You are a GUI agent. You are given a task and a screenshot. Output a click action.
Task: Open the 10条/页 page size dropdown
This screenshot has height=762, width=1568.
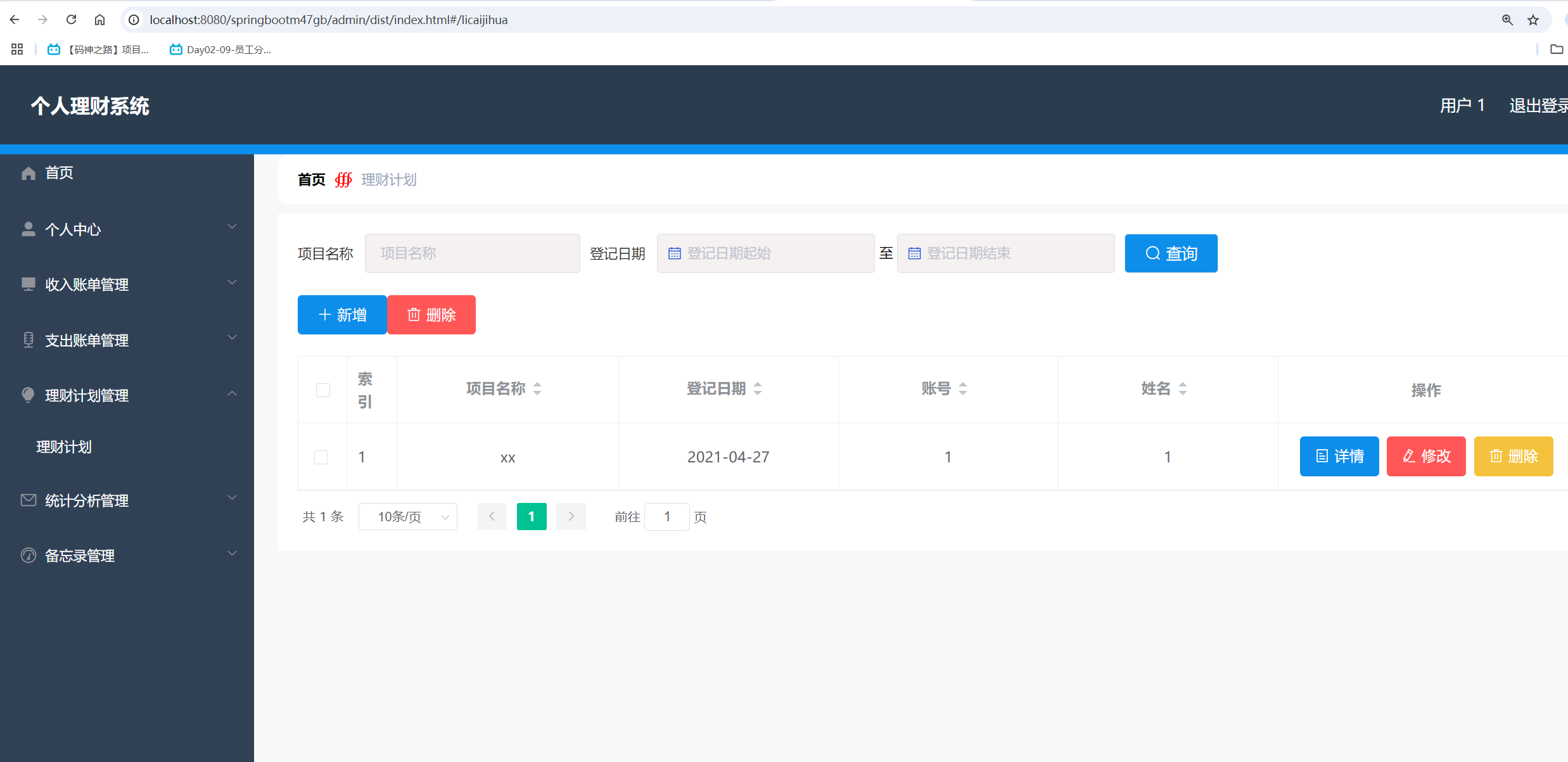point(407,517)
